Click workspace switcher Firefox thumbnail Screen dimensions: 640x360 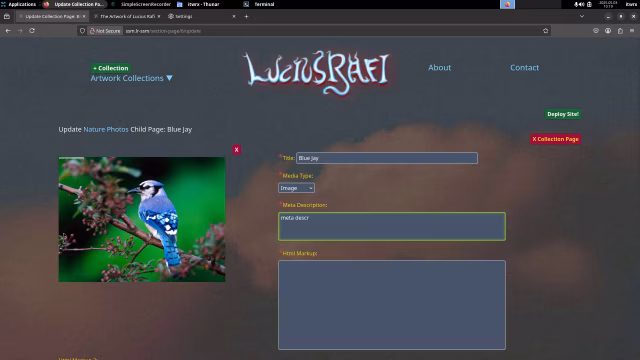(507, 4)
